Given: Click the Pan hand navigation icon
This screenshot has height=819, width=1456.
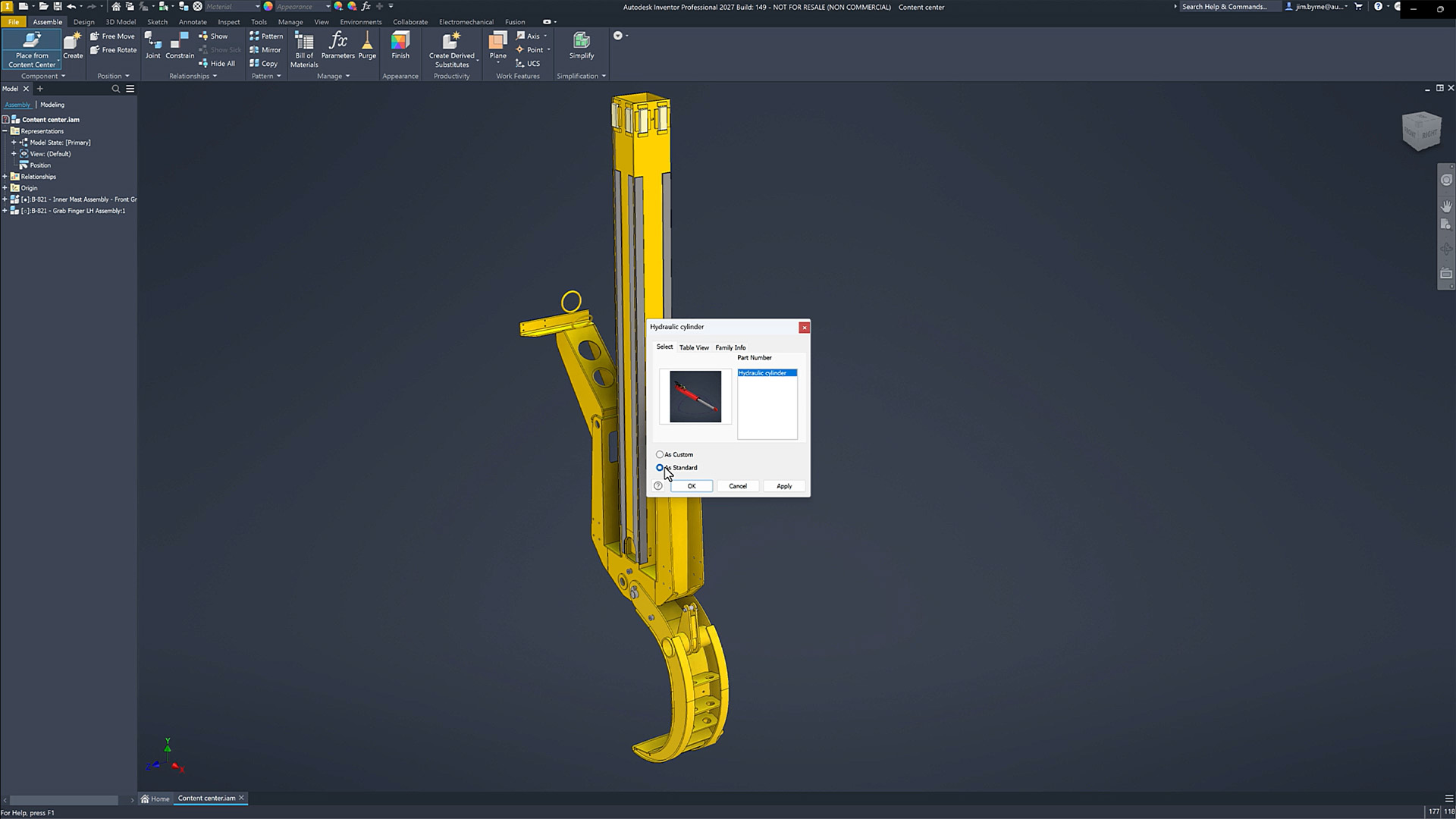Looking at the screenshot, I should 1446,206.
